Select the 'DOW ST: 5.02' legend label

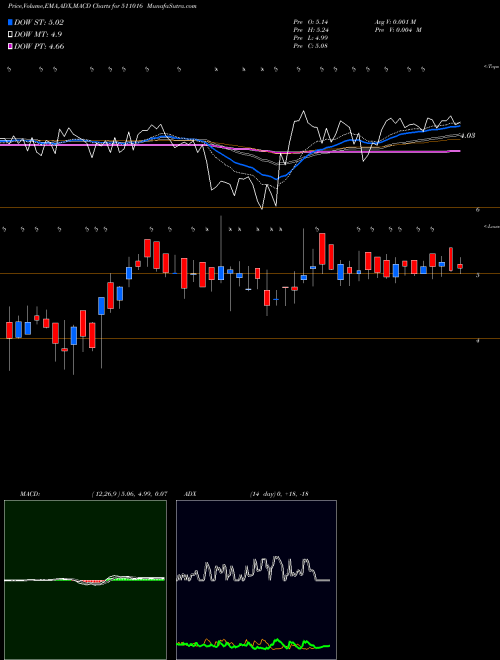click(39, 22)
